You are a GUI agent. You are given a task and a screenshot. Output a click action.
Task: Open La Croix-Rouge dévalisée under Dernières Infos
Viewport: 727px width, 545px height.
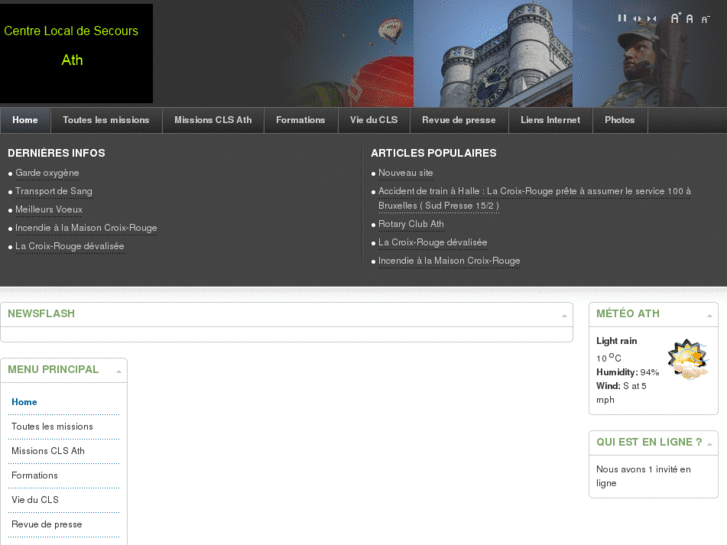[x=70, y=246]
